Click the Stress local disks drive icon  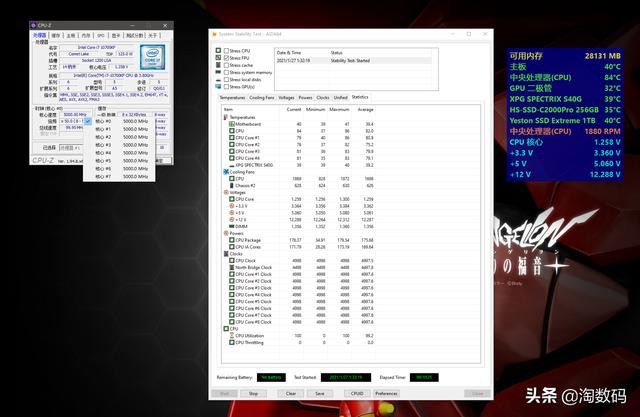218,80
